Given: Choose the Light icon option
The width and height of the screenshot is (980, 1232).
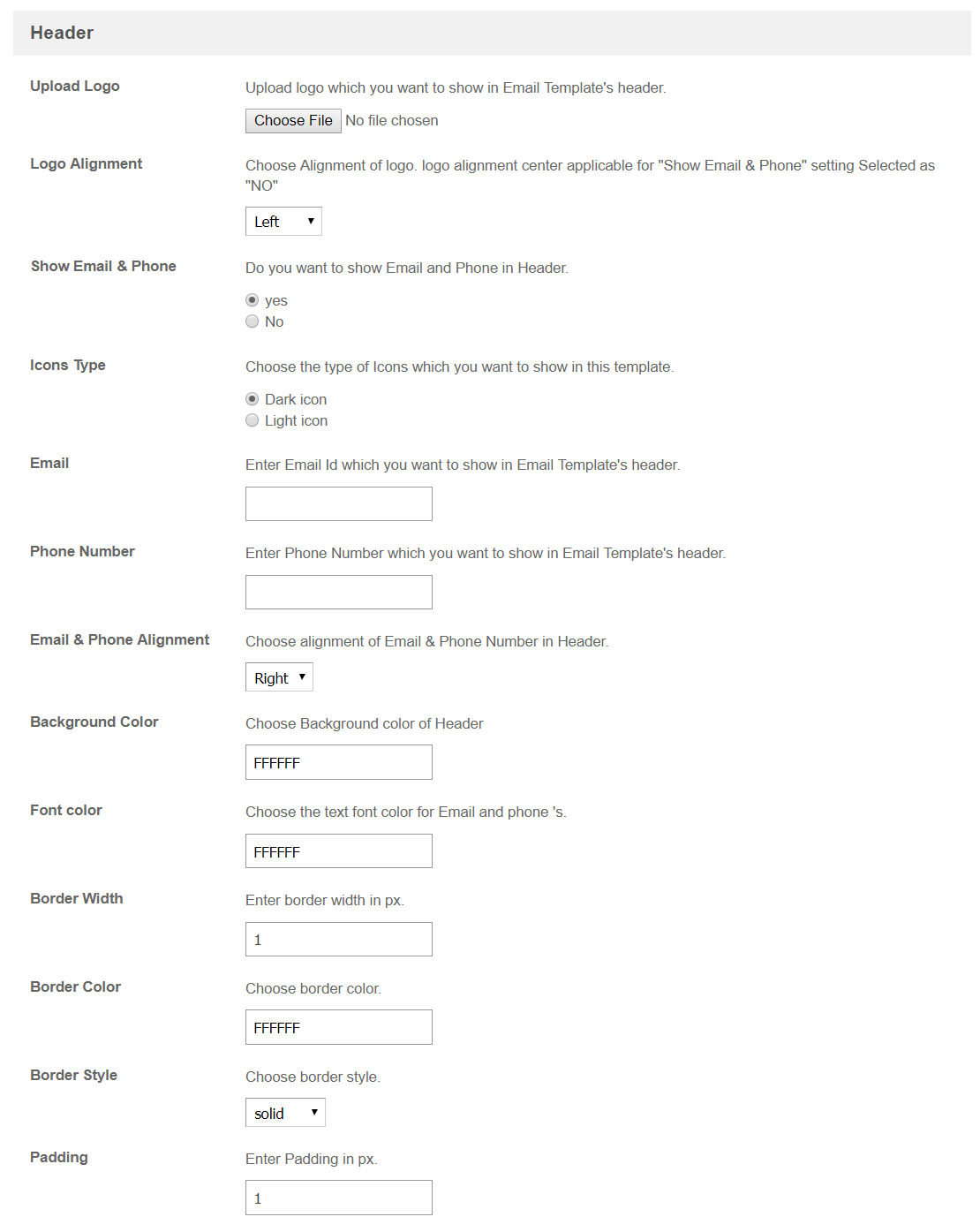Looking at the screenshot, I should coord(253,420).
